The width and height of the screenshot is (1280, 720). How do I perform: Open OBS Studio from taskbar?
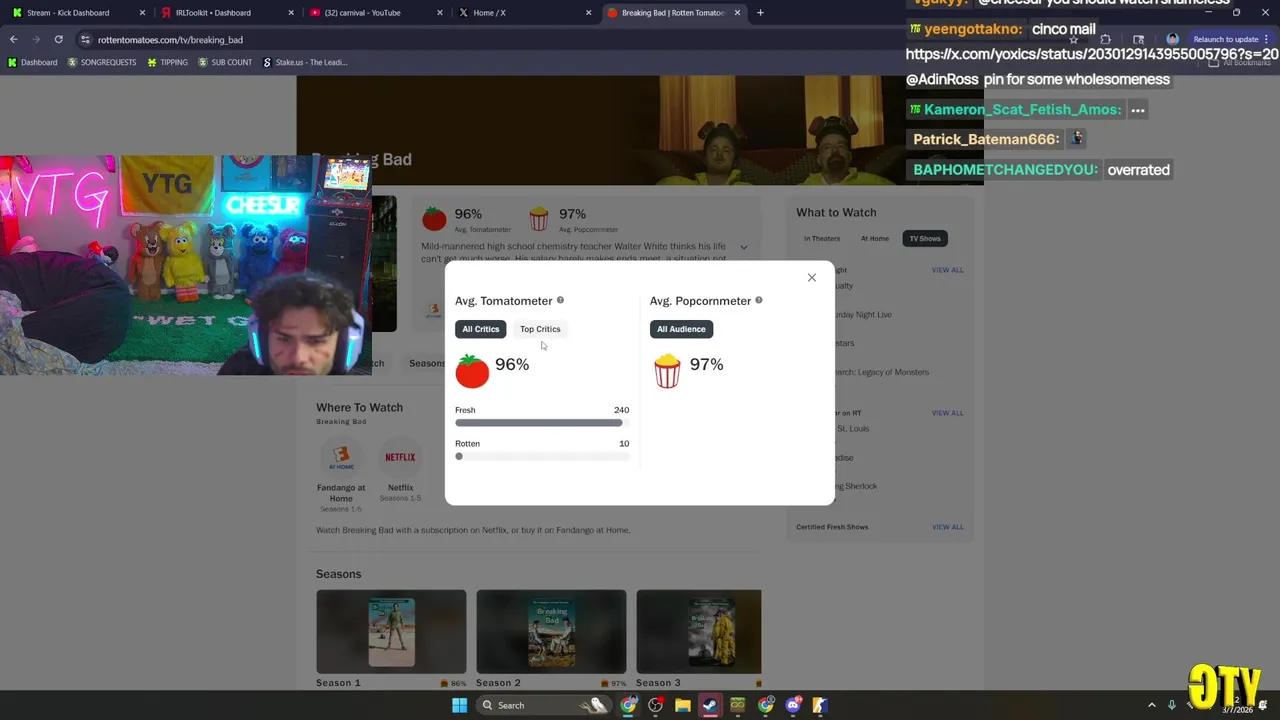tap(655, 705)
